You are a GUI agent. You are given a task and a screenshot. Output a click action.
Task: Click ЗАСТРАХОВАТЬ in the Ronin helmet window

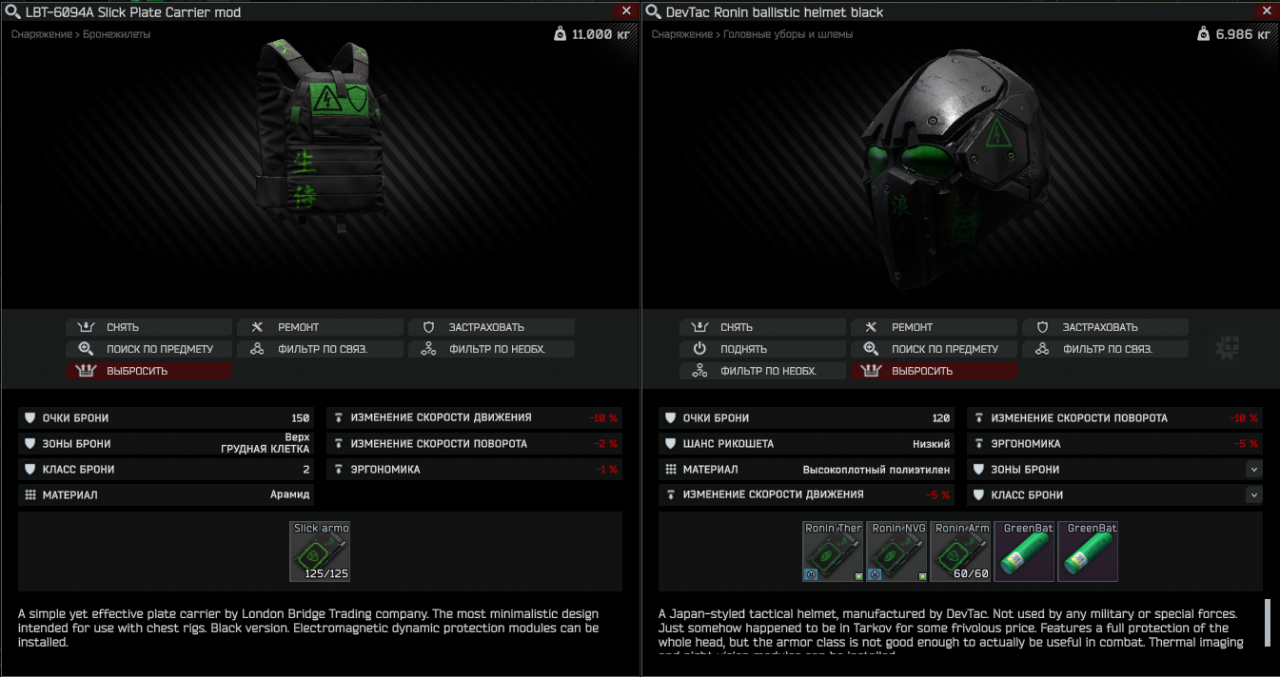(1105, 327)
